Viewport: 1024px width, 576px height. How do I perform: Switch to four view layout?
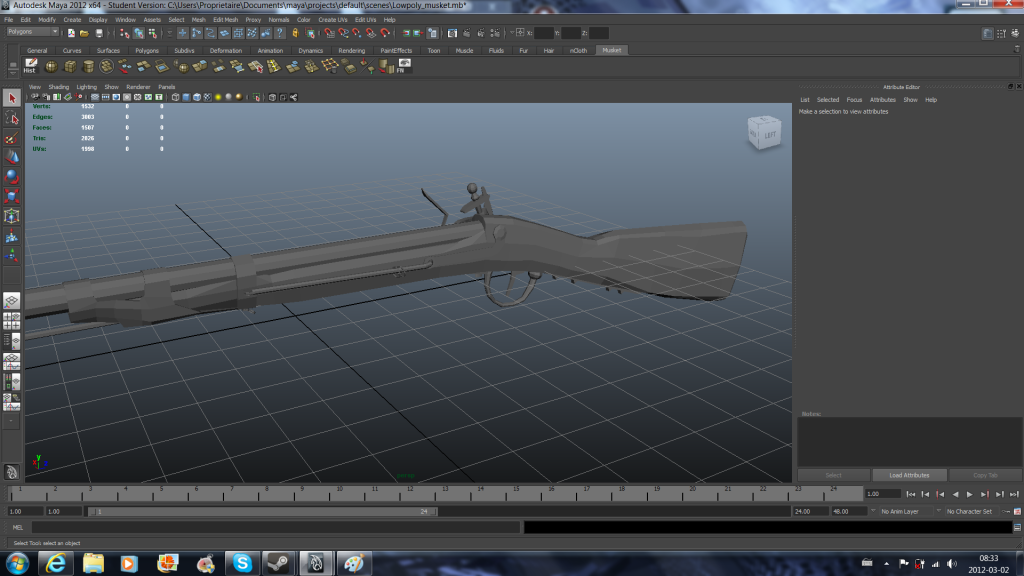(12, 321)
